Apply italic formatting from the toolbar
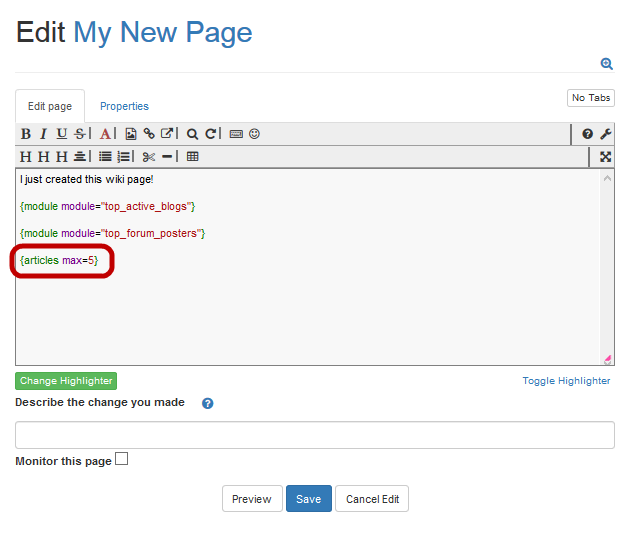 coord(43,134)
